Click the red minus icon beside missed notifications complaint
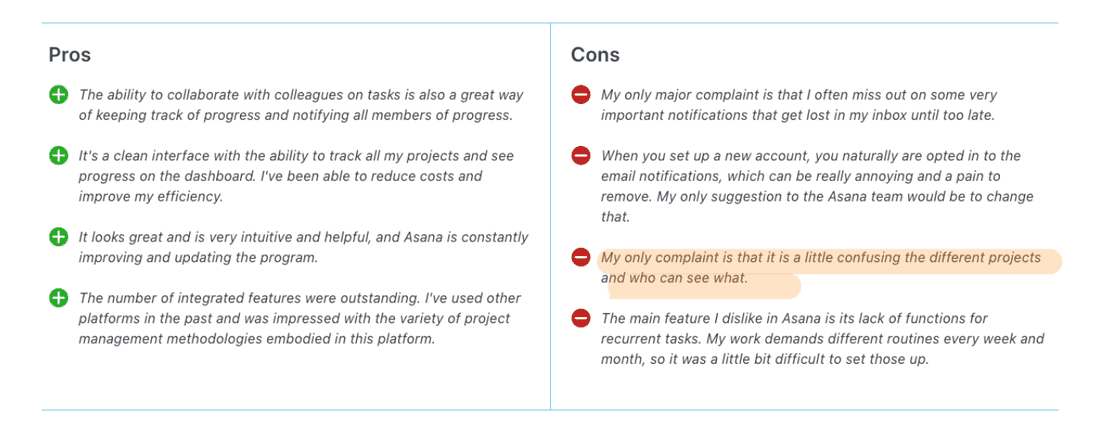The height and width of the screenshot is (424, 1100). (580, 95)
